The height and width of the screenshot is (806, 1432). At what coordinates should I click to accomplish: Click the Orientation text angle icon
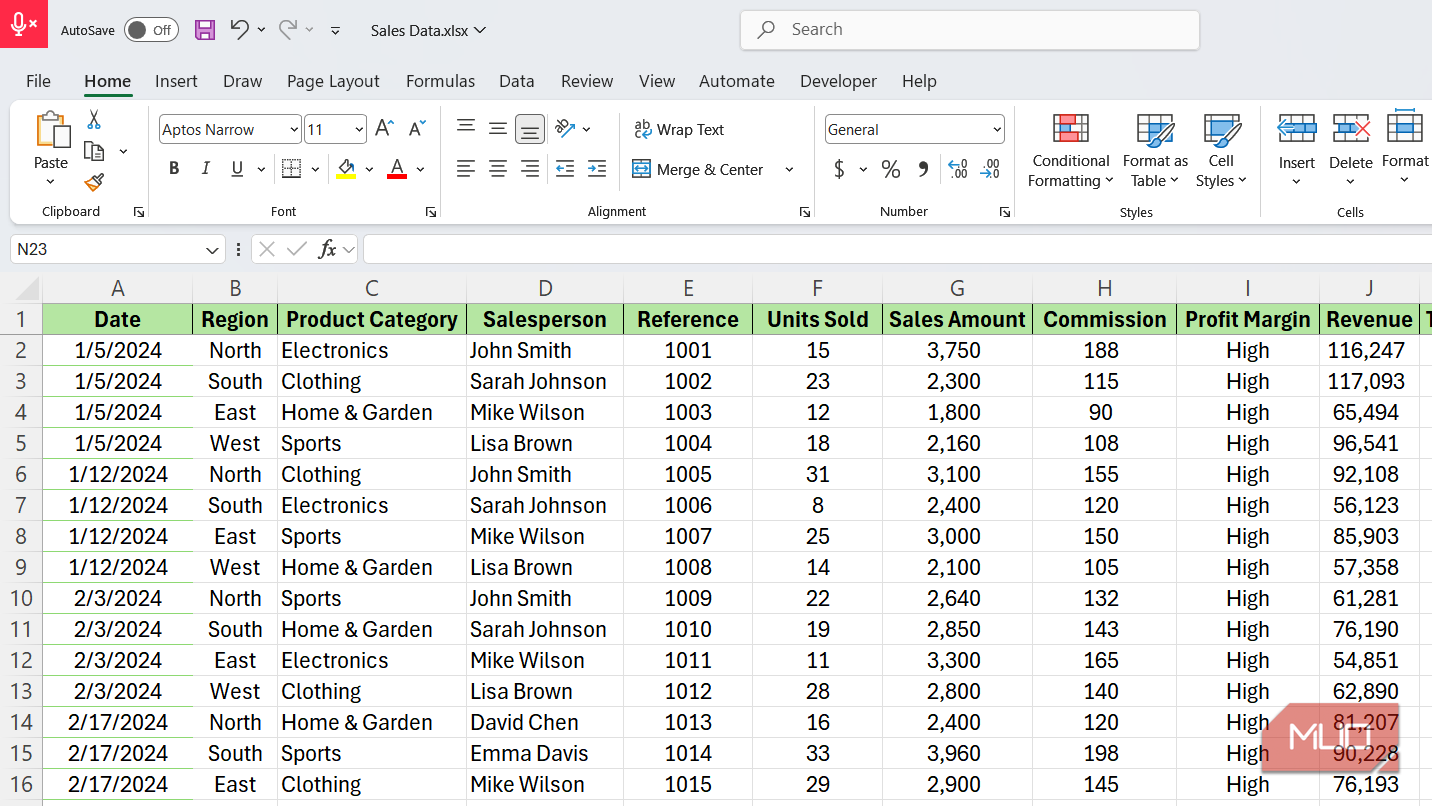[565, 128]
